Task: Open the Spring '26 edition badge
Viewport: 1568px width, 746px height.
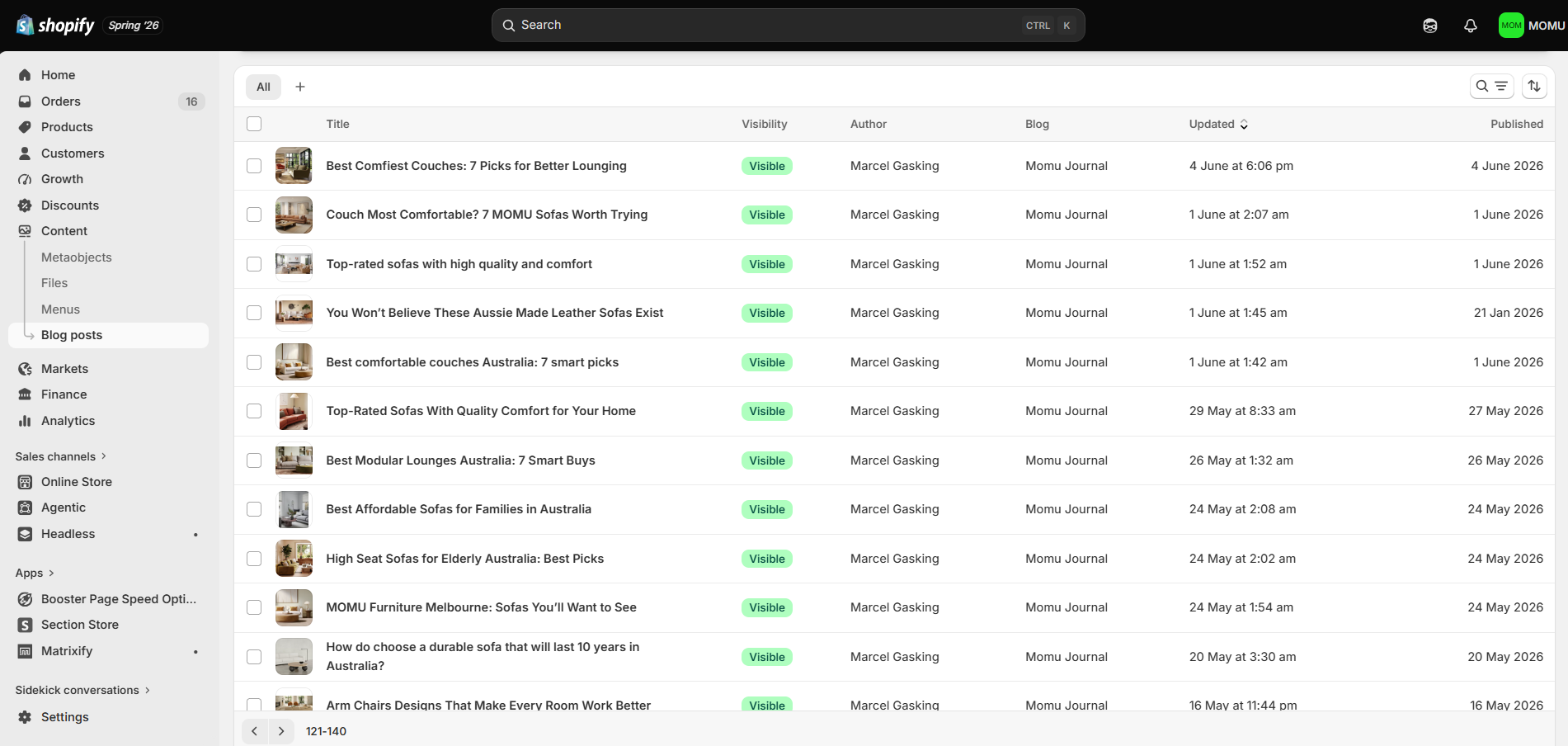Action: [x=134, y=26]
